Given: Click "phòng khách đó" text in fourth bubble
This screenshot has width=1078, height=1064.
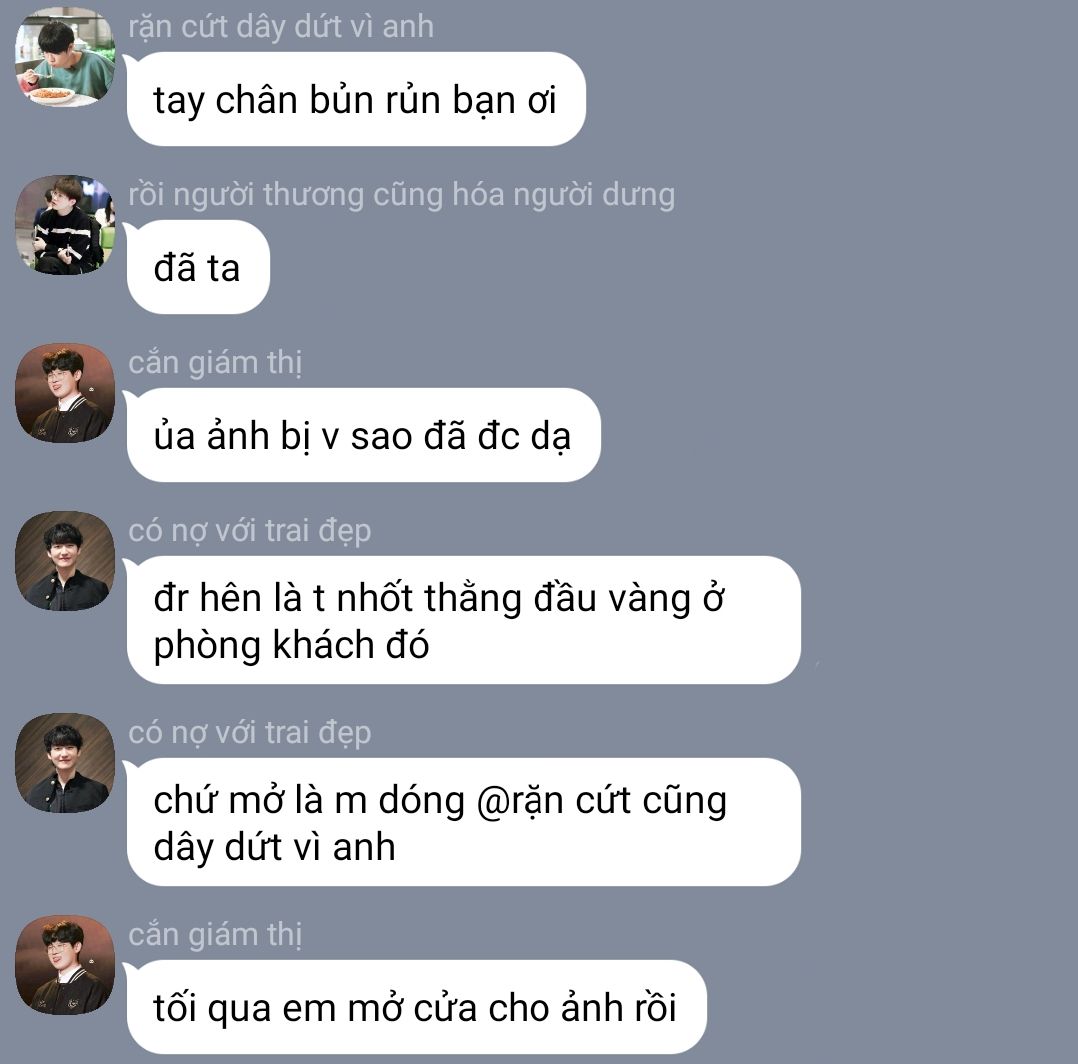Looking at the screenshot, I should tap(291, 645).
